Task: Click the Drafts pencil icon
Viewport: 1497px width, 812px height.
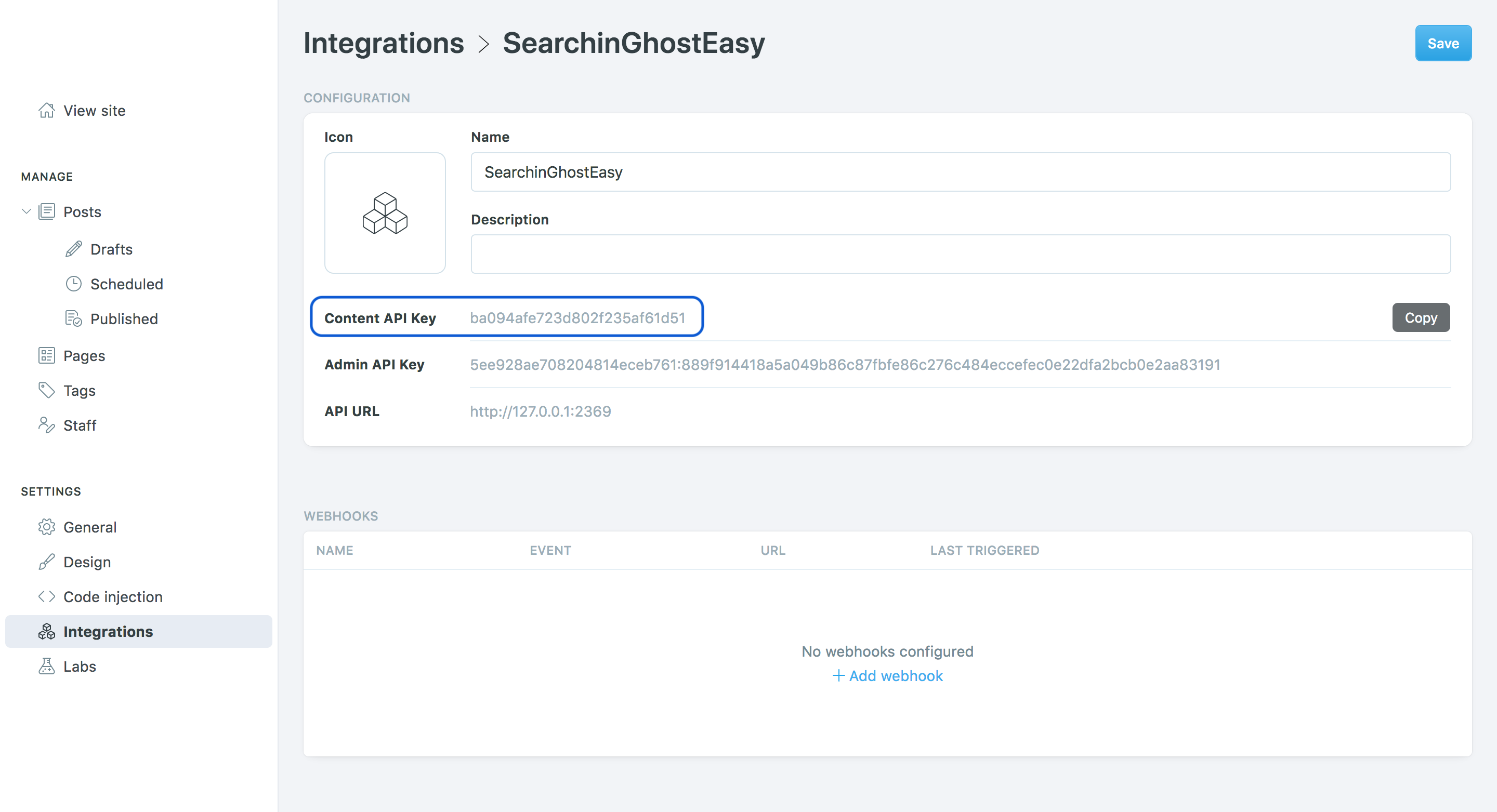Action: [x=73, y=249]
